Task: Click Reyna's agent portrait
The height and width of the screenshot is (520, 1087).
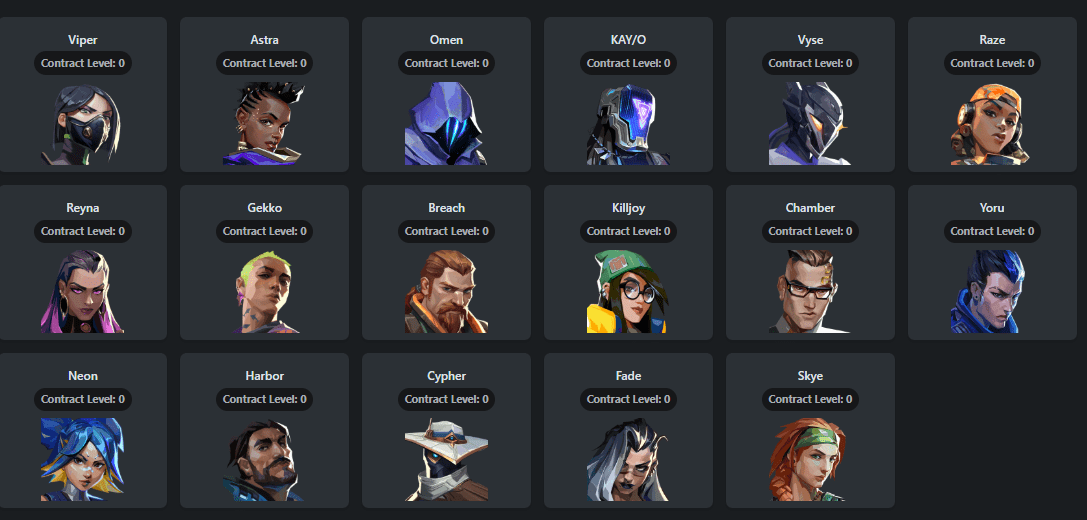Action: [82, 291]
